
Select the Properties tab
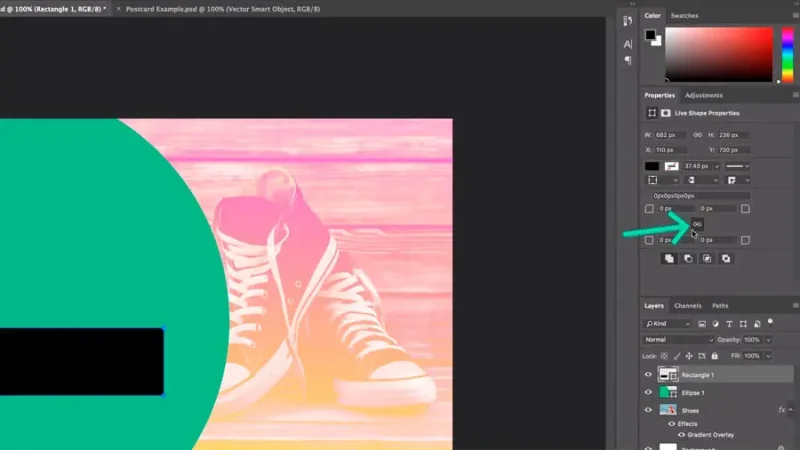(659, 95)
